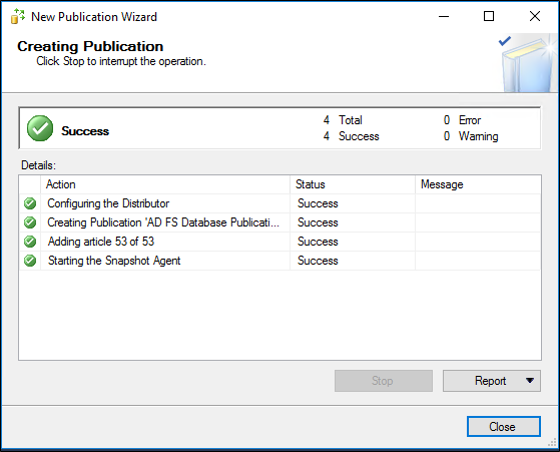Click the Status column header
The width and height of the screenshot is (560, 452).
coord(352,185)
